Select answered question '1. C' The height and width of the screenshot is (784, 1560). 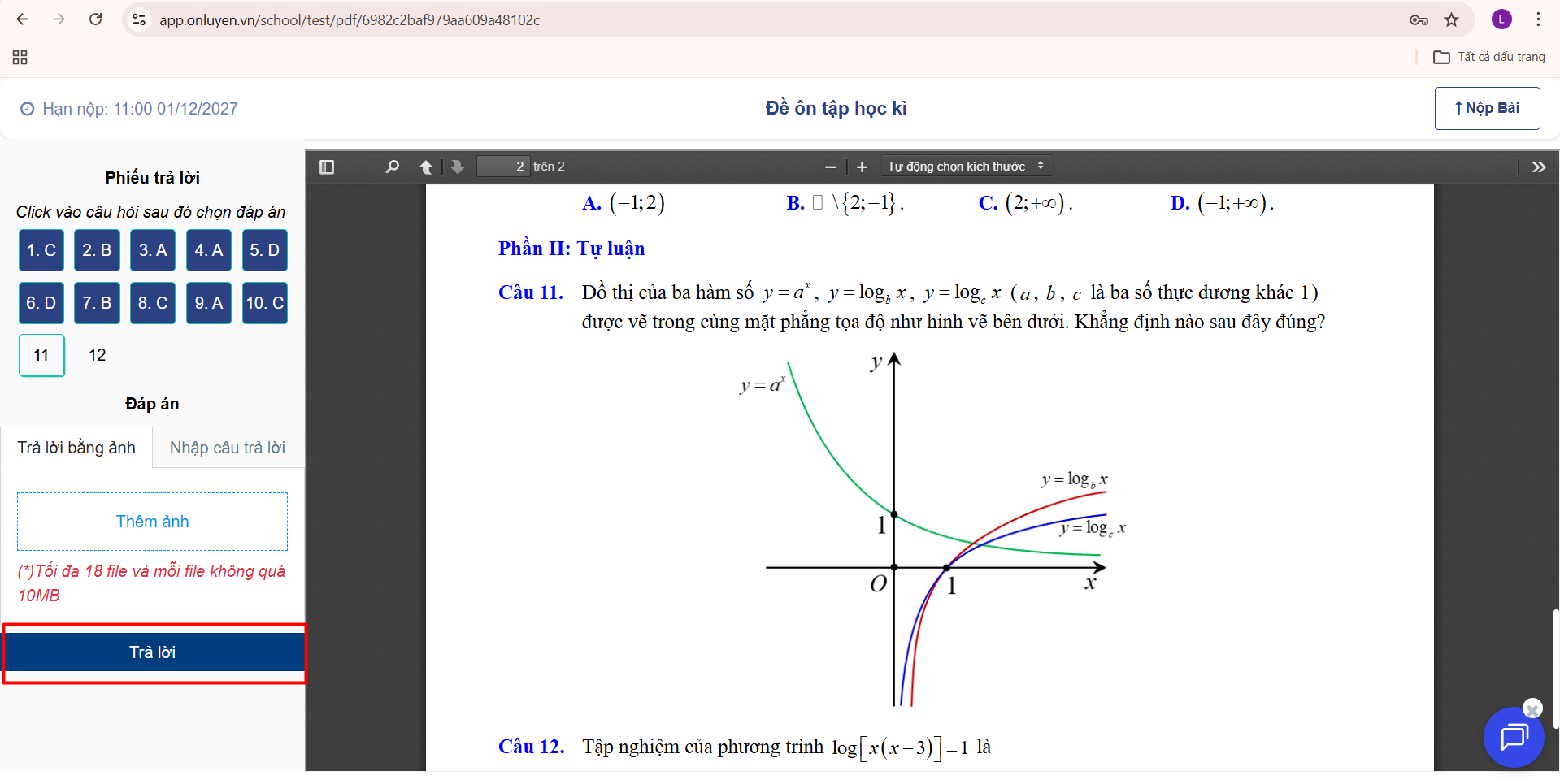pos(41,250)
